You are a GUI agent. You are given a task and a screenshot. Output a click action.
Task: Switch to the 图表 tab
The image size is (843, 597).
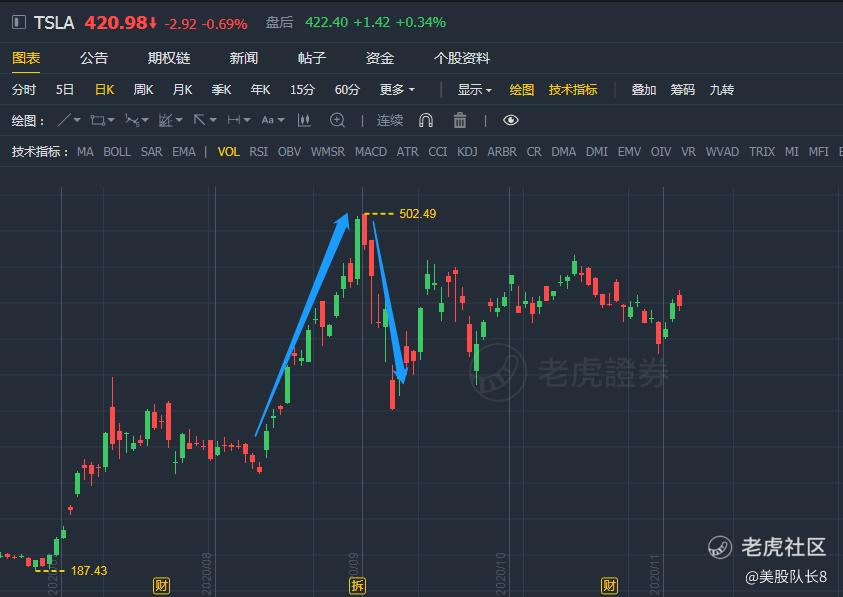[26, 58]
